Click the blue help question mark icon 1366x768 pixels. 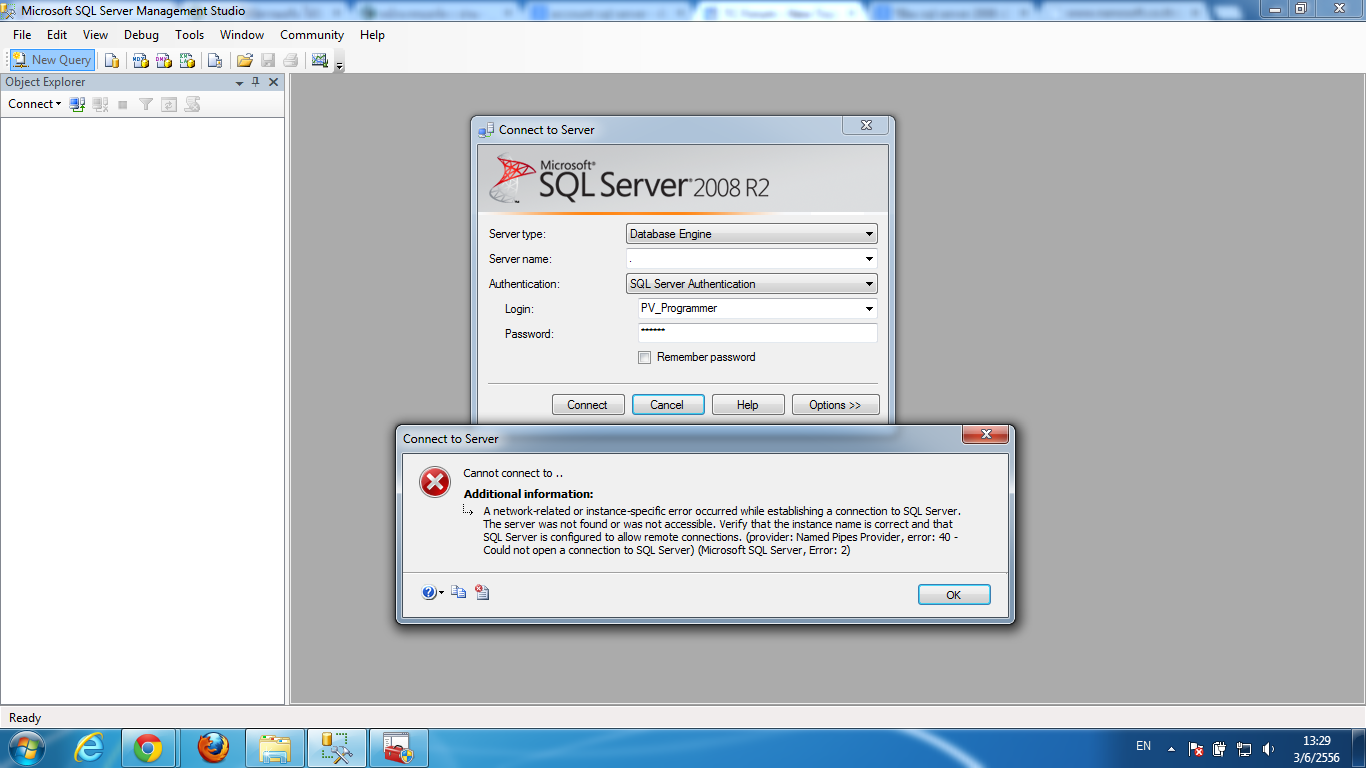point(429,592)
